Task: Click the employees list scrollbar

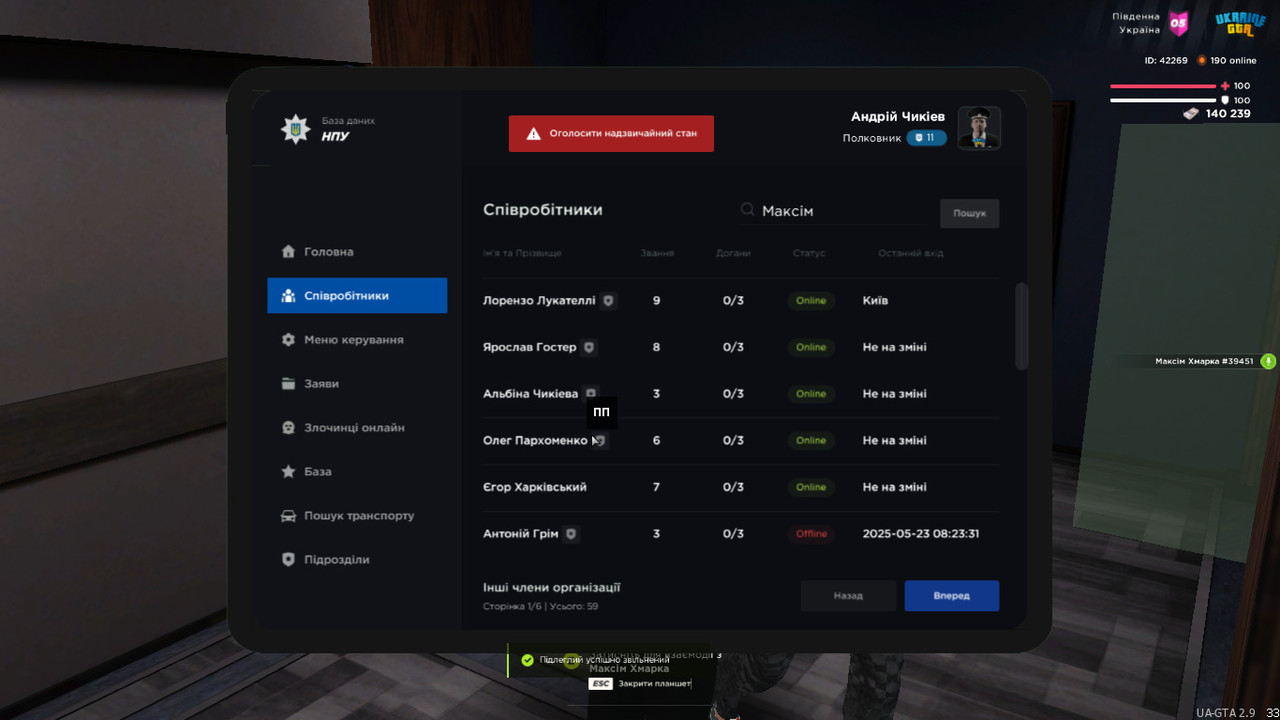Action: coord(1021,327)
